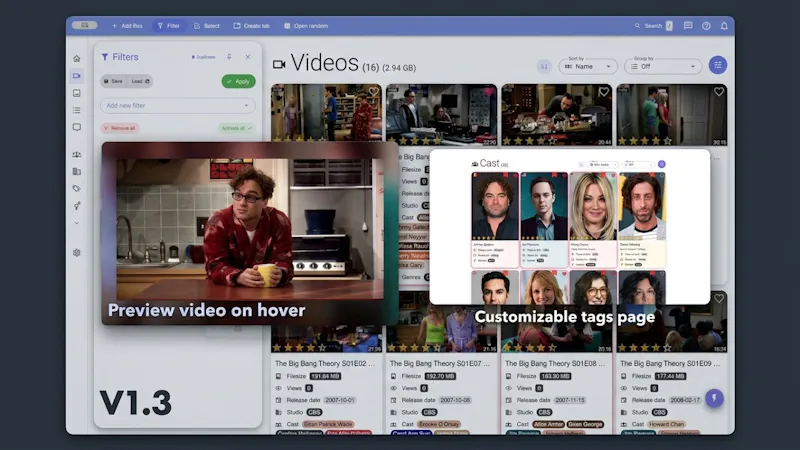Open the first video thumbnail in top row
Viewport: 800px width, 450px height.
coord(327,113)
